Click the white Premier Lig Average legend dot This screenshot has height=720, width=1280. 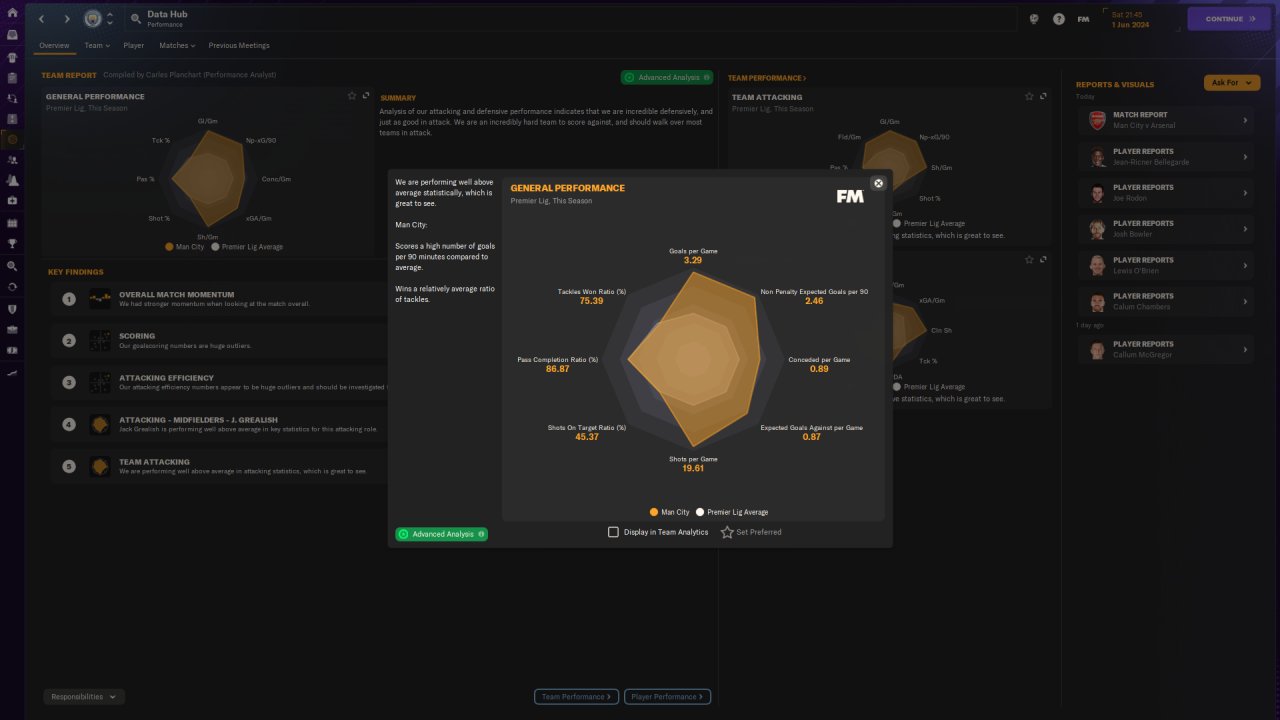700,512
